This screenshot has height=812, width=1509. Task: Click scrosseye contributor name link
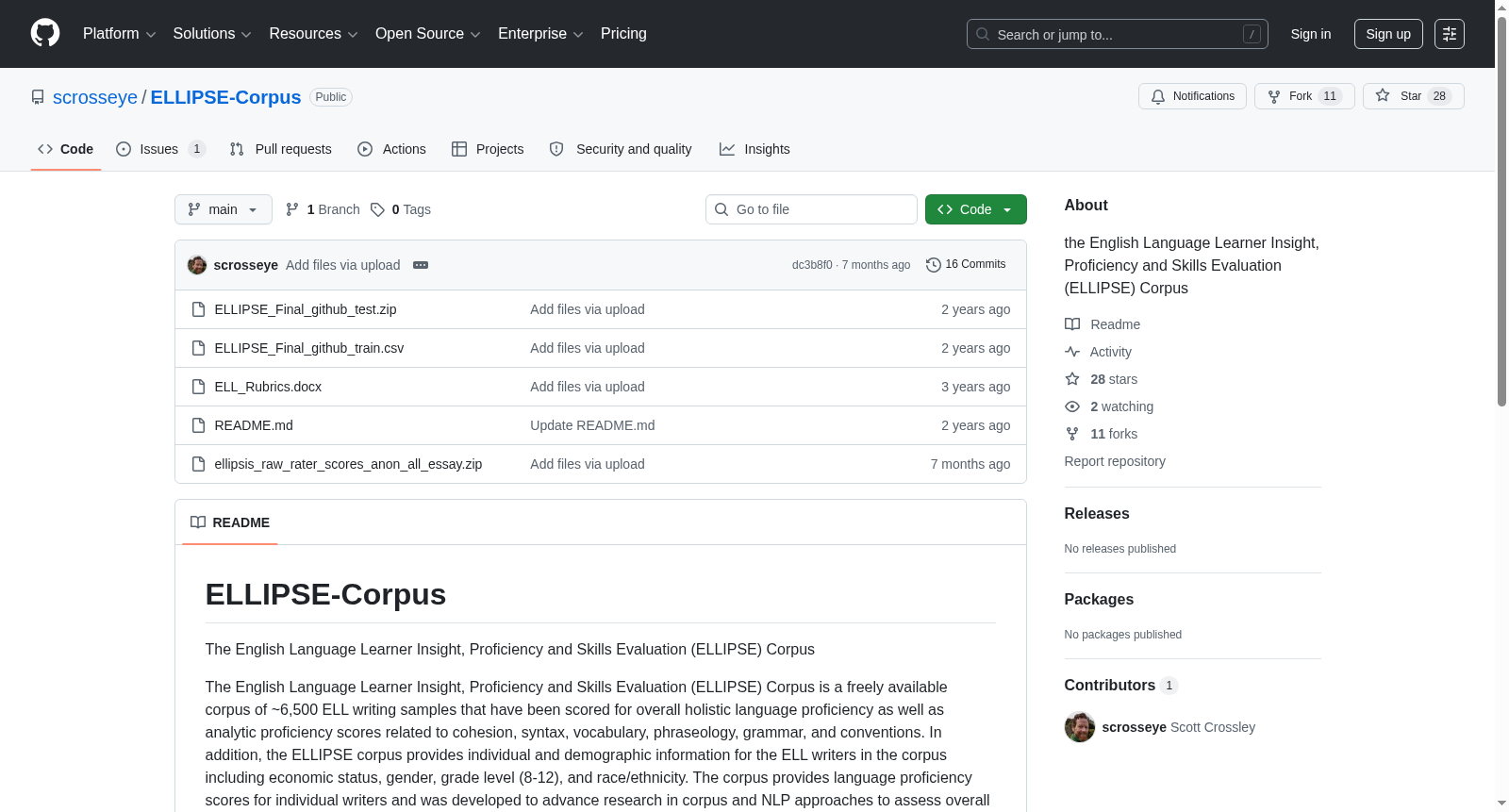click(x=1135, y=727)
